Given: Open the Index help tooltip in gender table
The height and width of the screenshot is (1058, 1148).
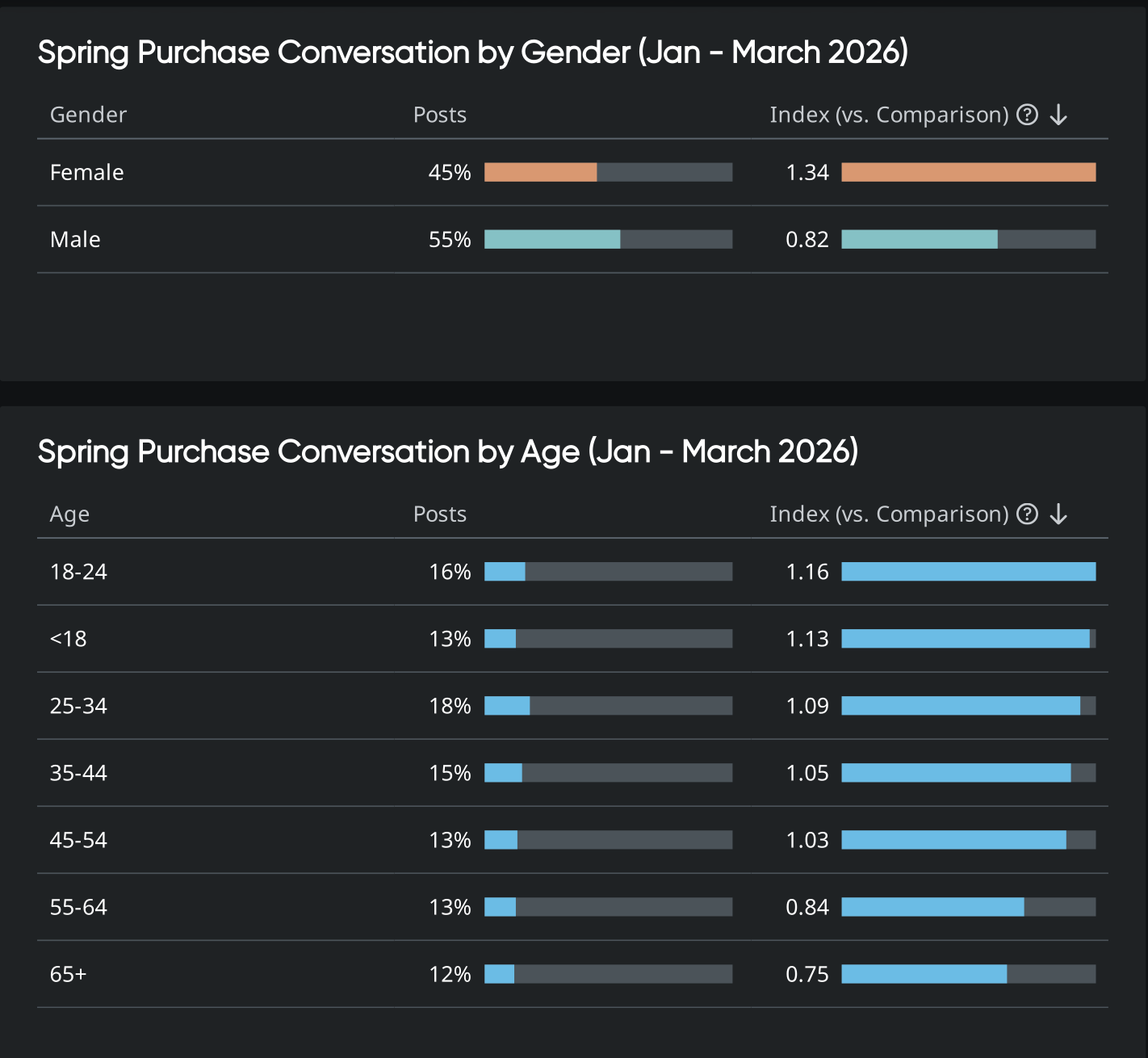Looking at the screenshot, I should coord(1027,115).
